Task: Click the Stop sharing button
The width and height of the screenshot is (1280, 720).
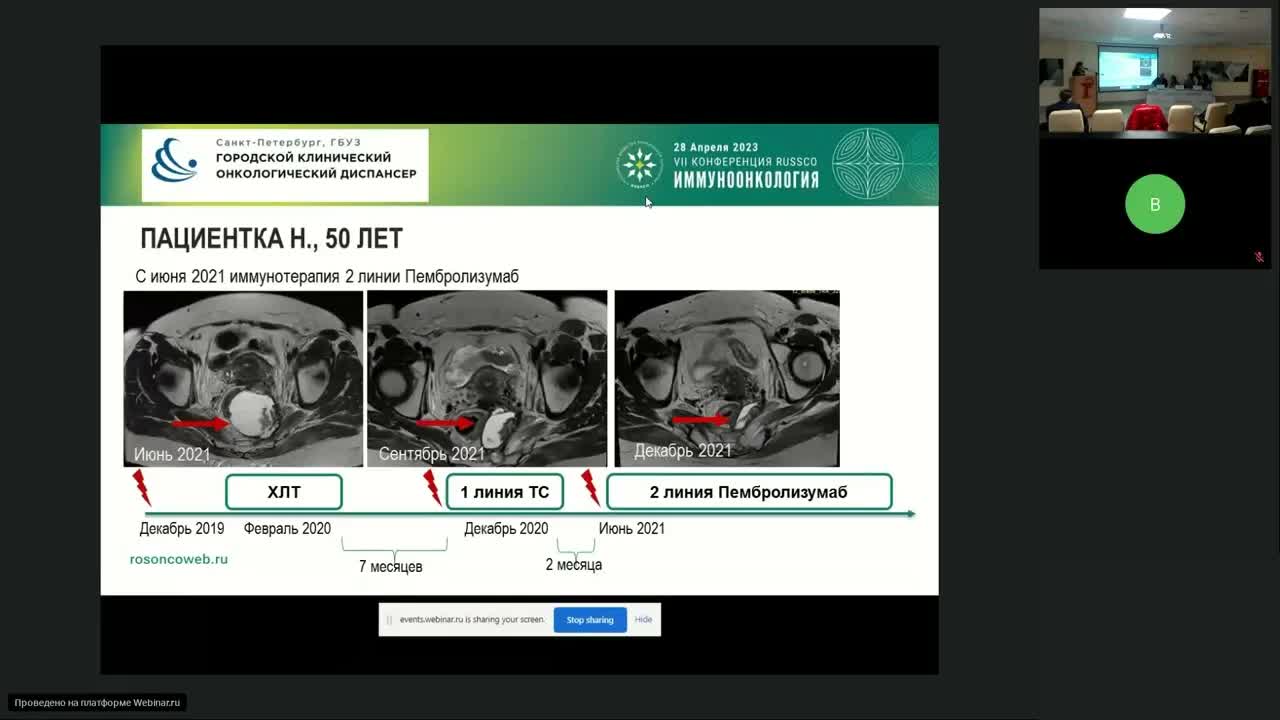Action: tap(590, 620)
